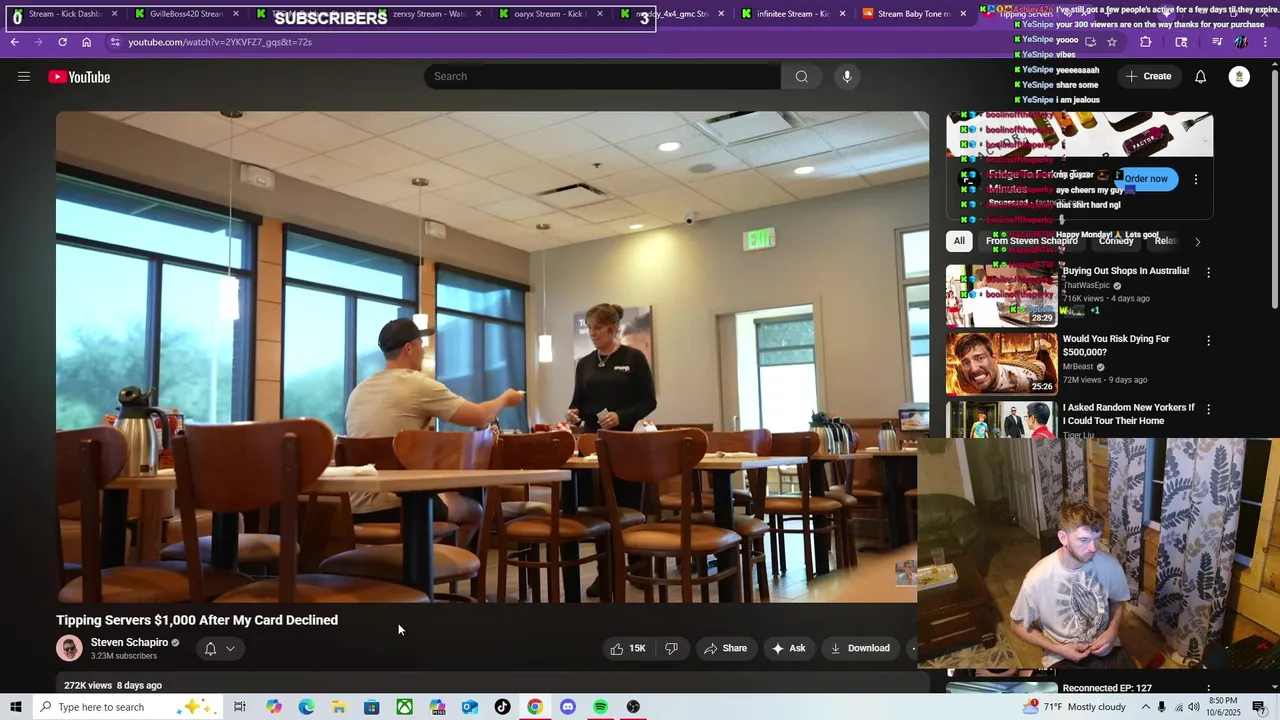The image size is (1280, 720).
Task: Focus the YouTube search box
Action: click(603, 77)
